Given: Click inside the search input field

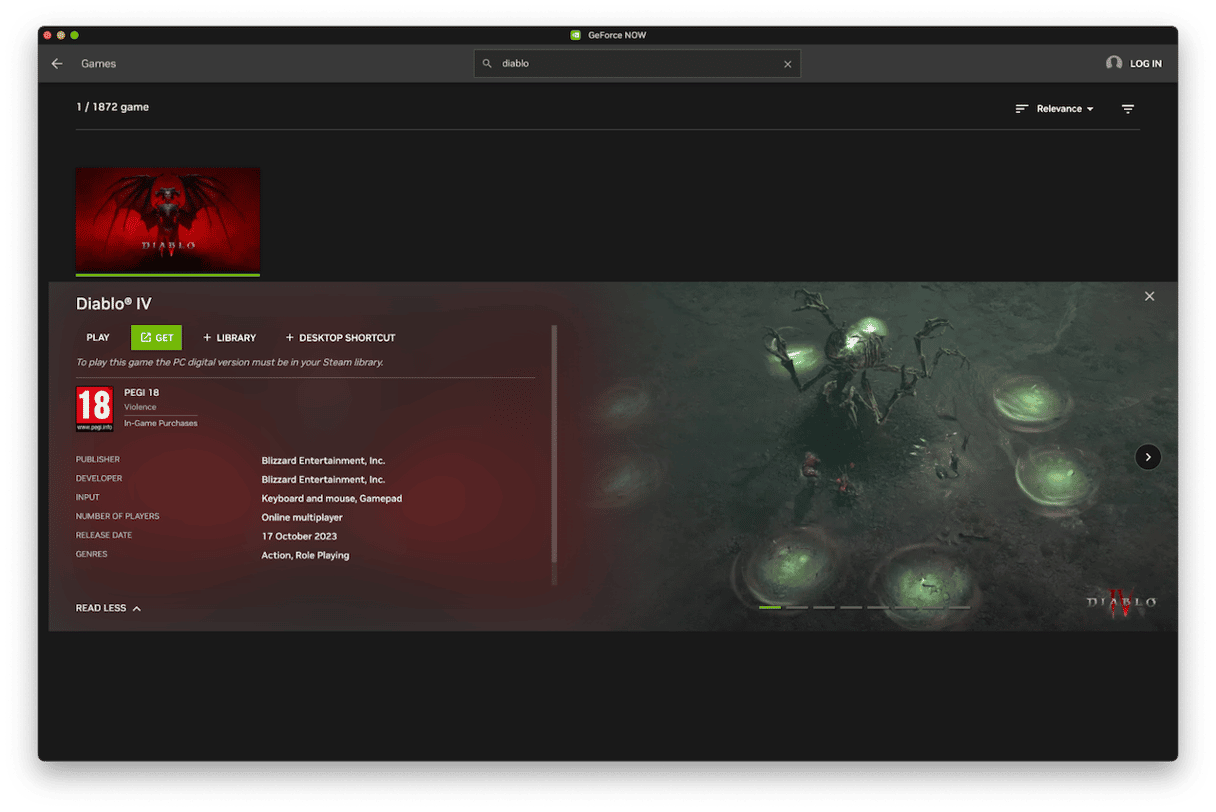Looking at the screenshot, I should coord(640,64).
